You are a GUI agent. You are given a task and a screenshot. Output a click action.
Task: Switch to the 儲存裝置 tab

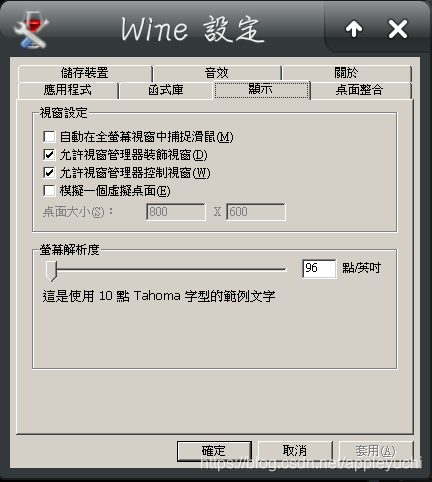click(x=85, y=73)
